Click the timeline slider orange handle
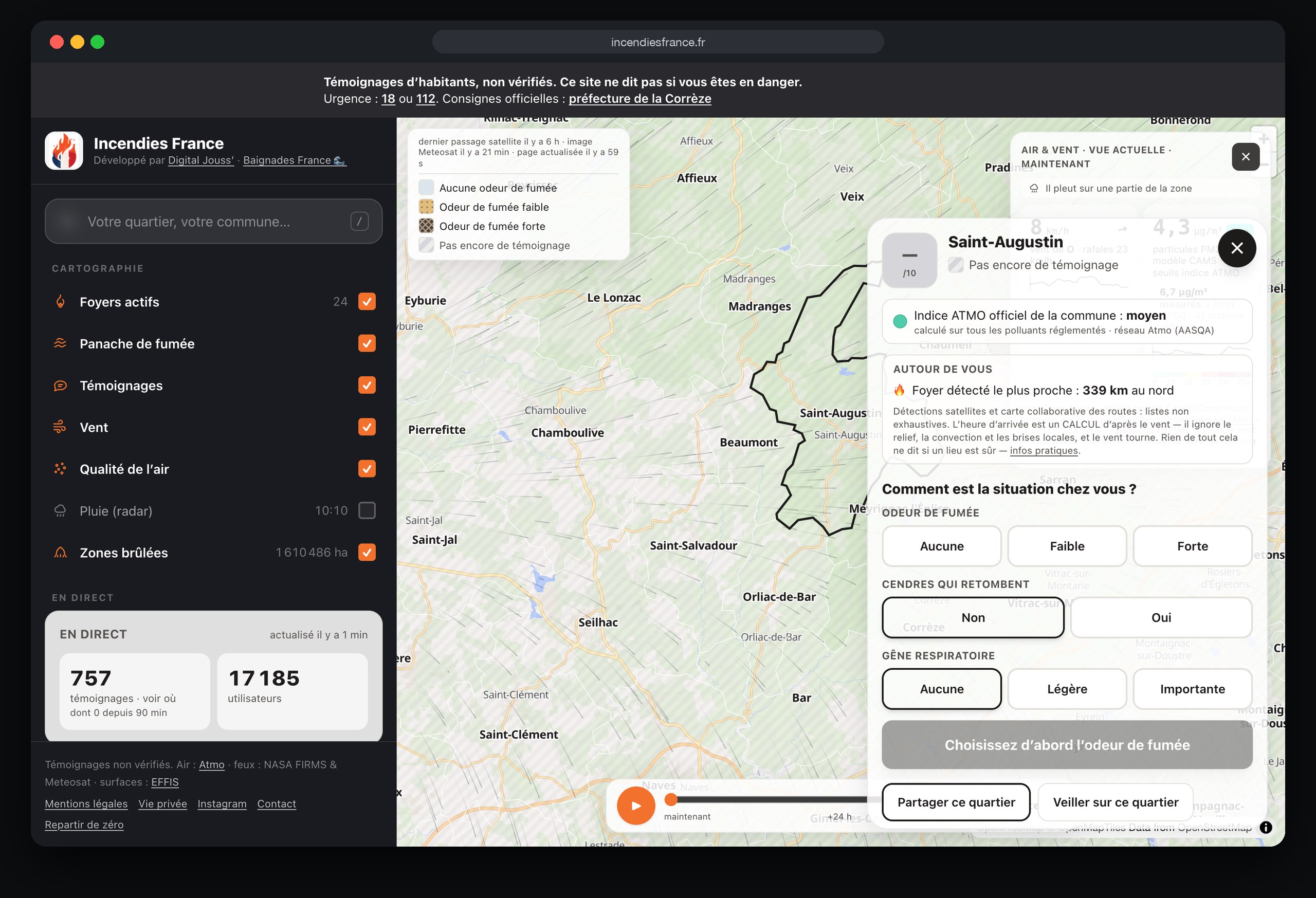The image size is (1316, 898). 670,799
